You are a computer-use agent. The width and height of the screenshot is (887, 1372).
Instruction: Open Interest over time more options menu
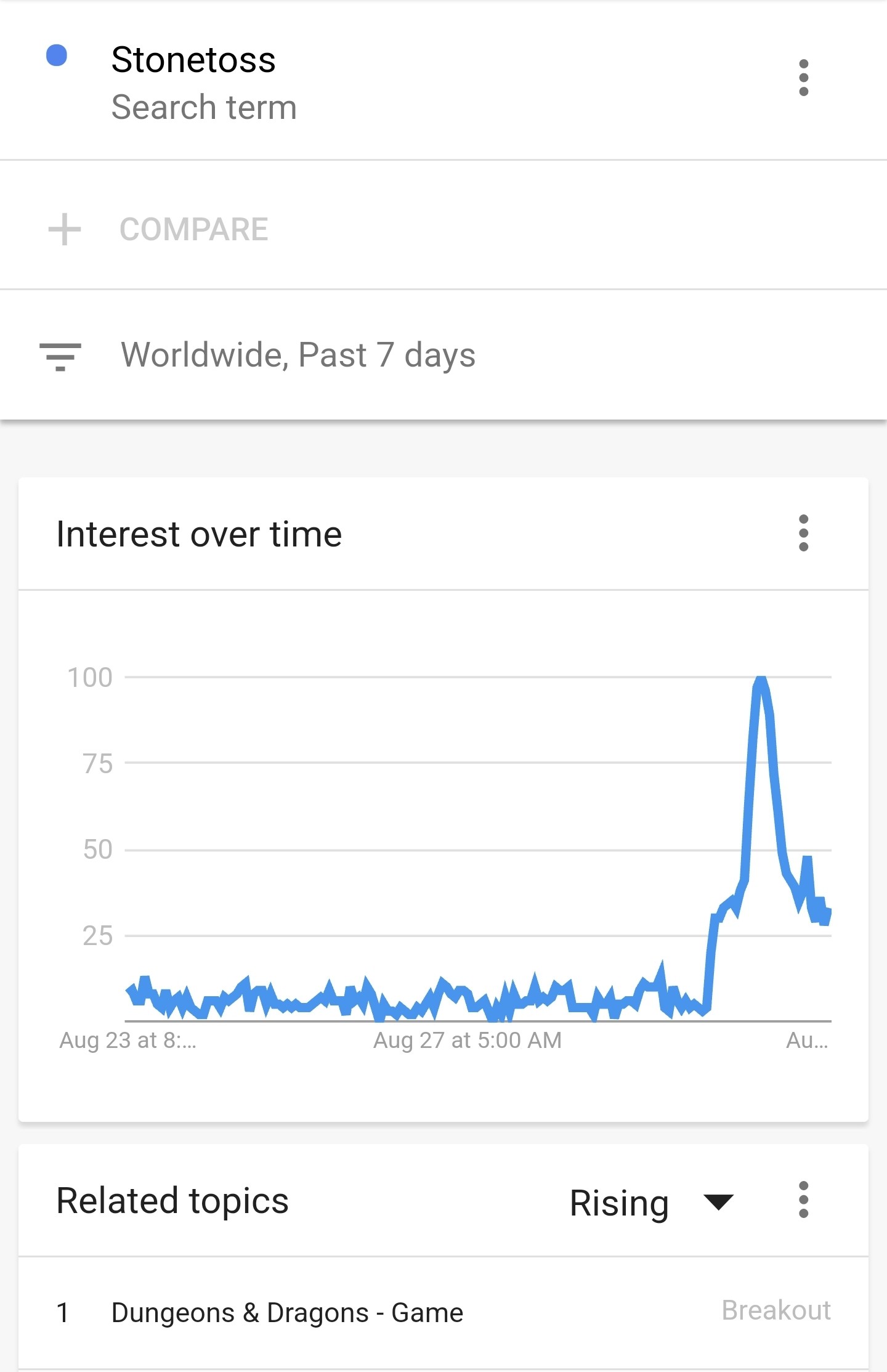point(803,533)
